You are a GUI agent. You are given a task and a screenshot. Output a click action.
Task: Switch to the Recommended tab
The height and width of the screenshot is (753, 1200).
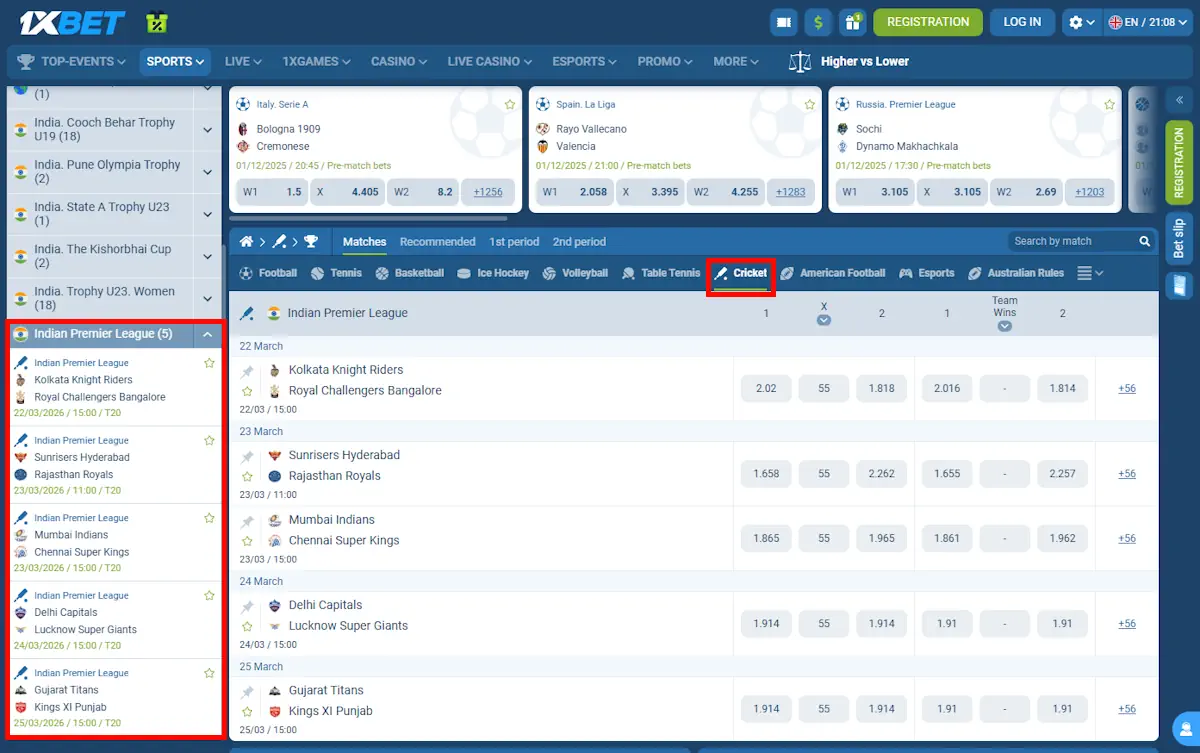tap(438, 241)
